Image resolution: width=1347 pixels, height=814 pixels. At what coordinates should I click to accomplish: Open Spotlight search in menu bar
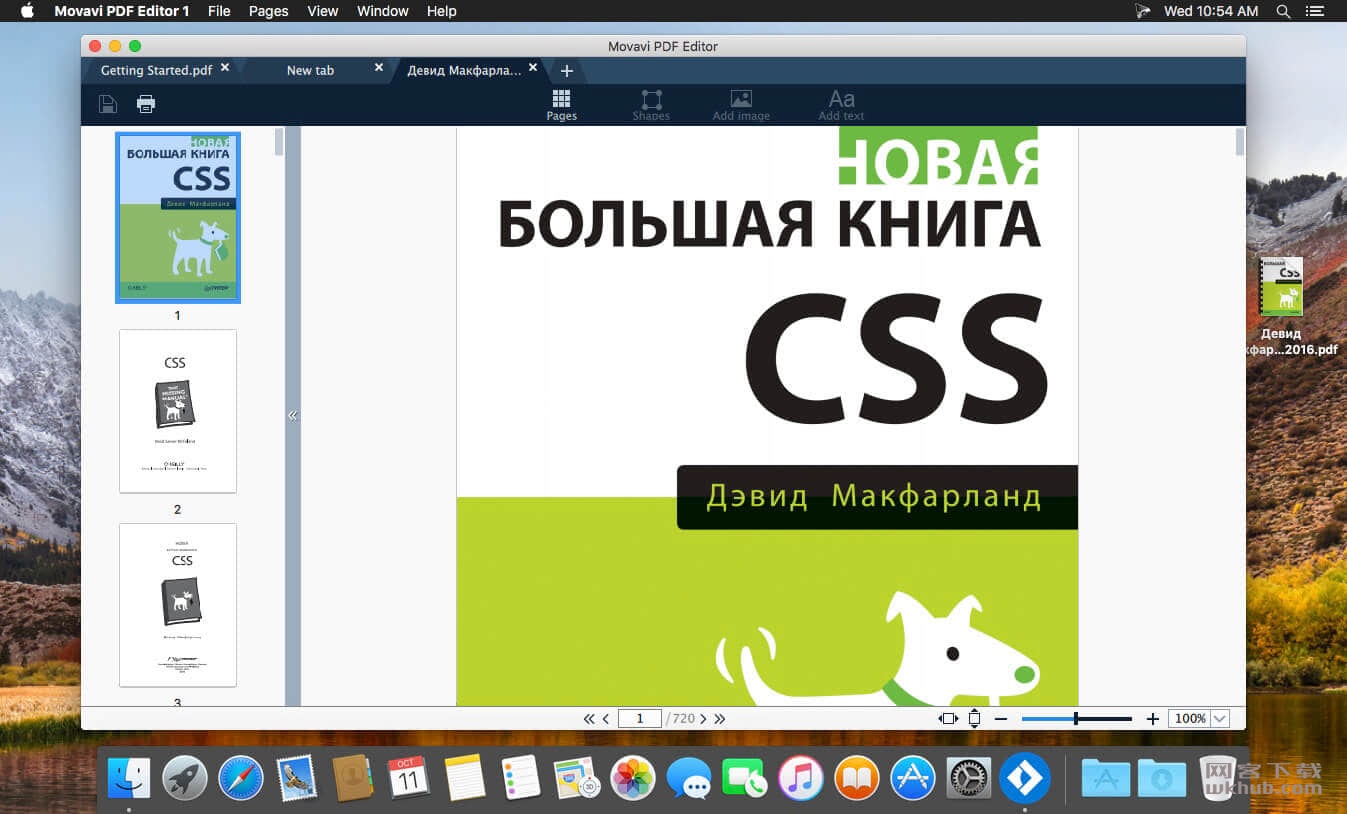1283,11
